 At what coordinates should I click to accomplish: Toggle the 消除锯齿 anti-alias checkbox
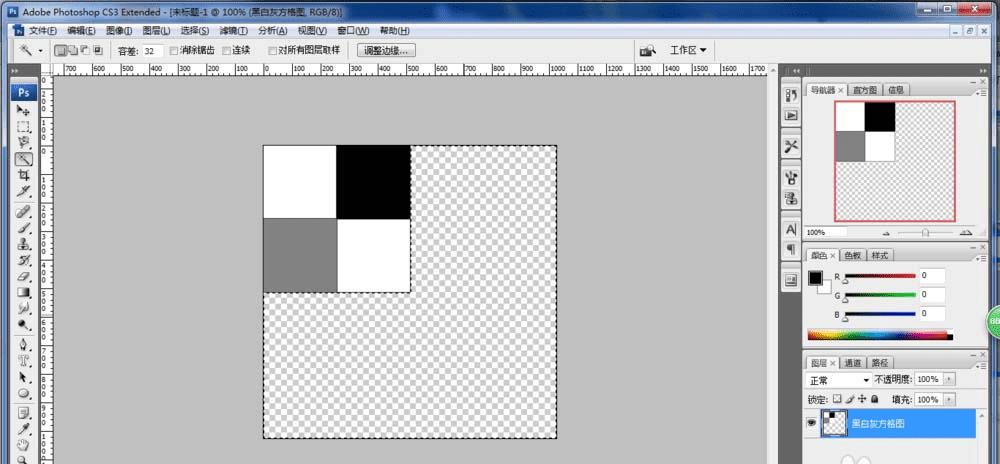pos(173,50)
